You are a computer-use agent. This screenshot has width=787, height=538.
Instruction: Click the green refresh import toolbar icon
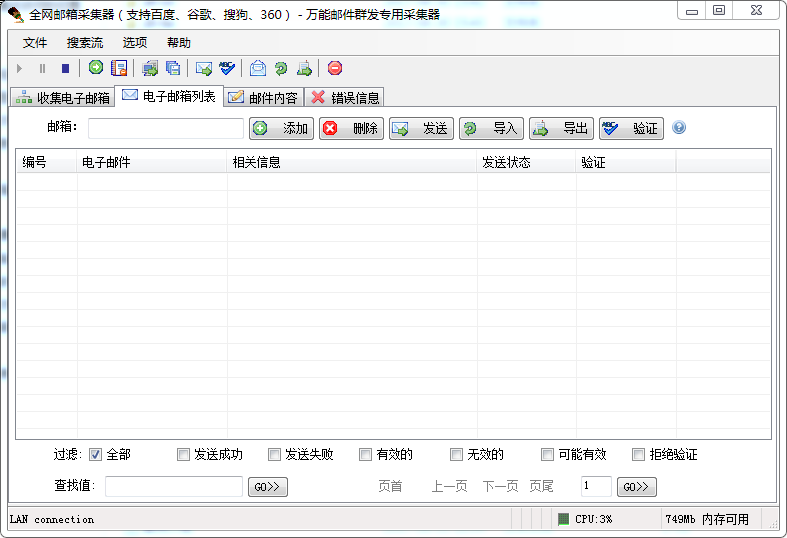(x=281, y=68)
